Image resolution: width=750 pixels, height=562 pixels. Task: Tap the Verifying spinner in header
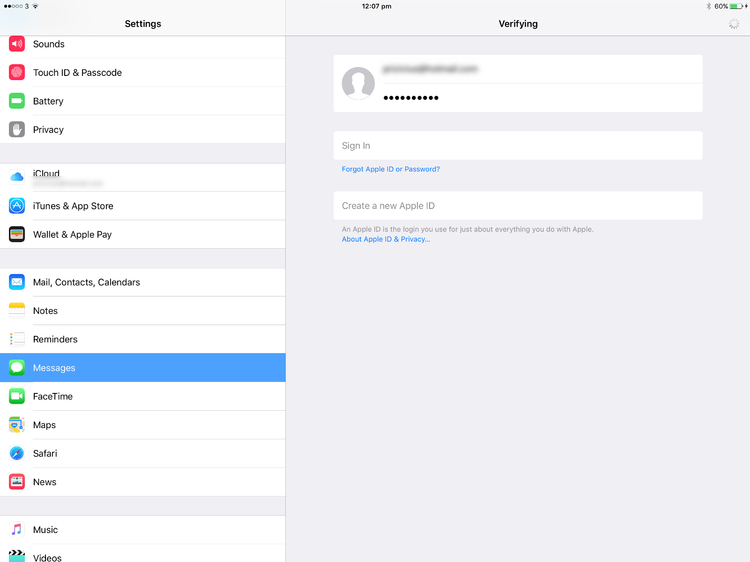734,24
